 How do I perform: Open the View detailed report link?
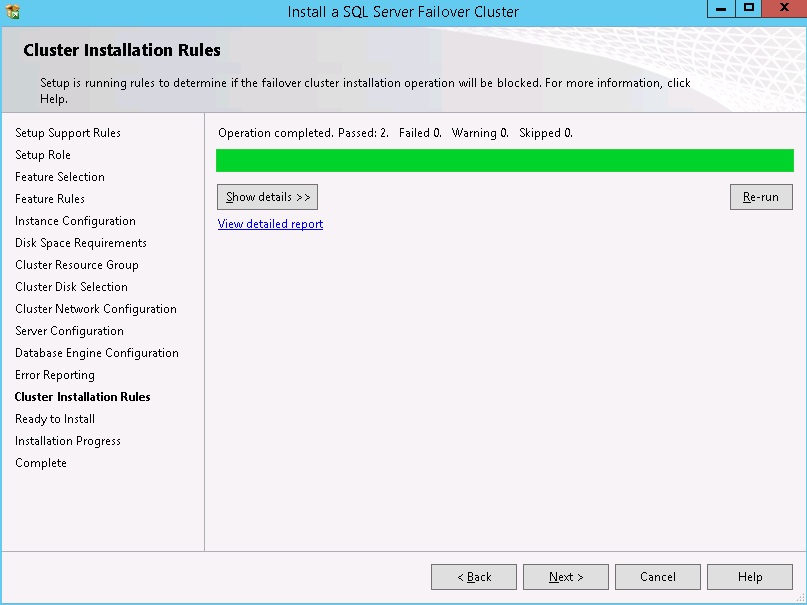[x=270, y=224]
